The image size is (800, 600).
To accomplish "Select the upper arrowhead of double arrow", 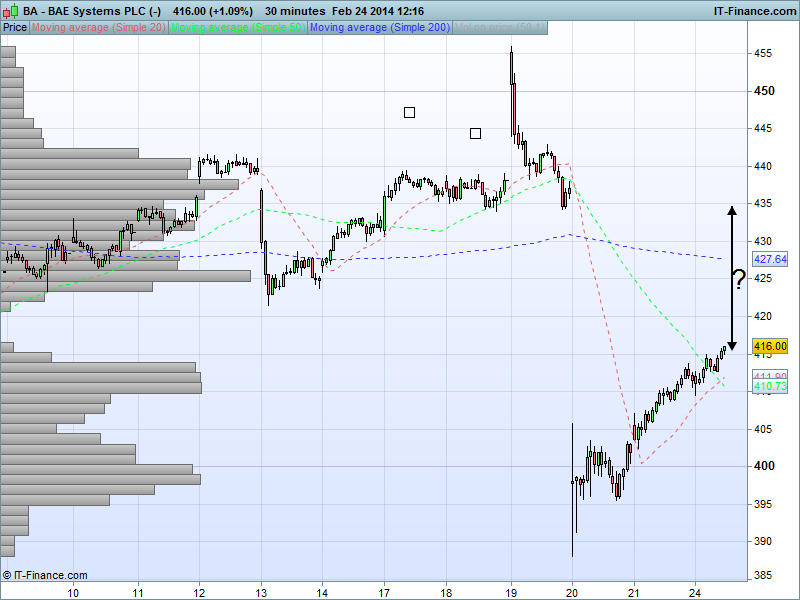I will click(731, 210).
